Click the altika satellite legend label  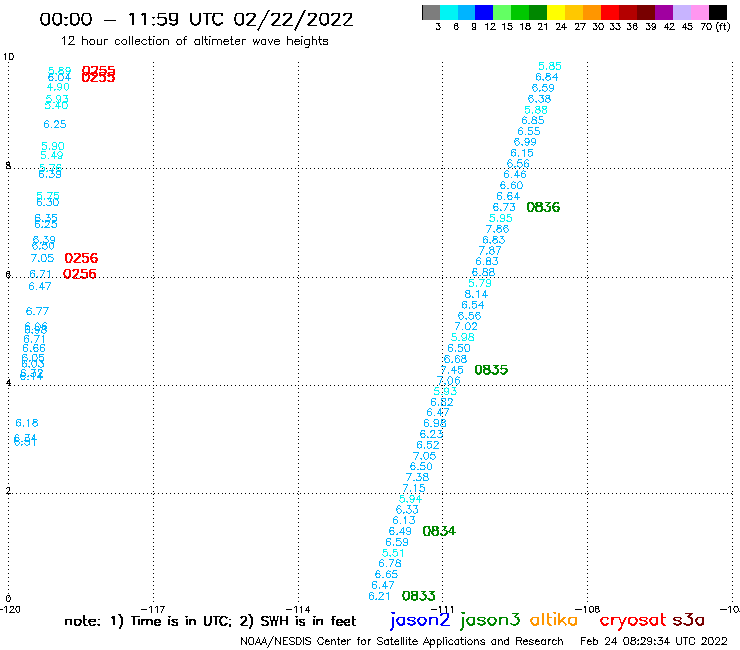[x=553, y=619]
